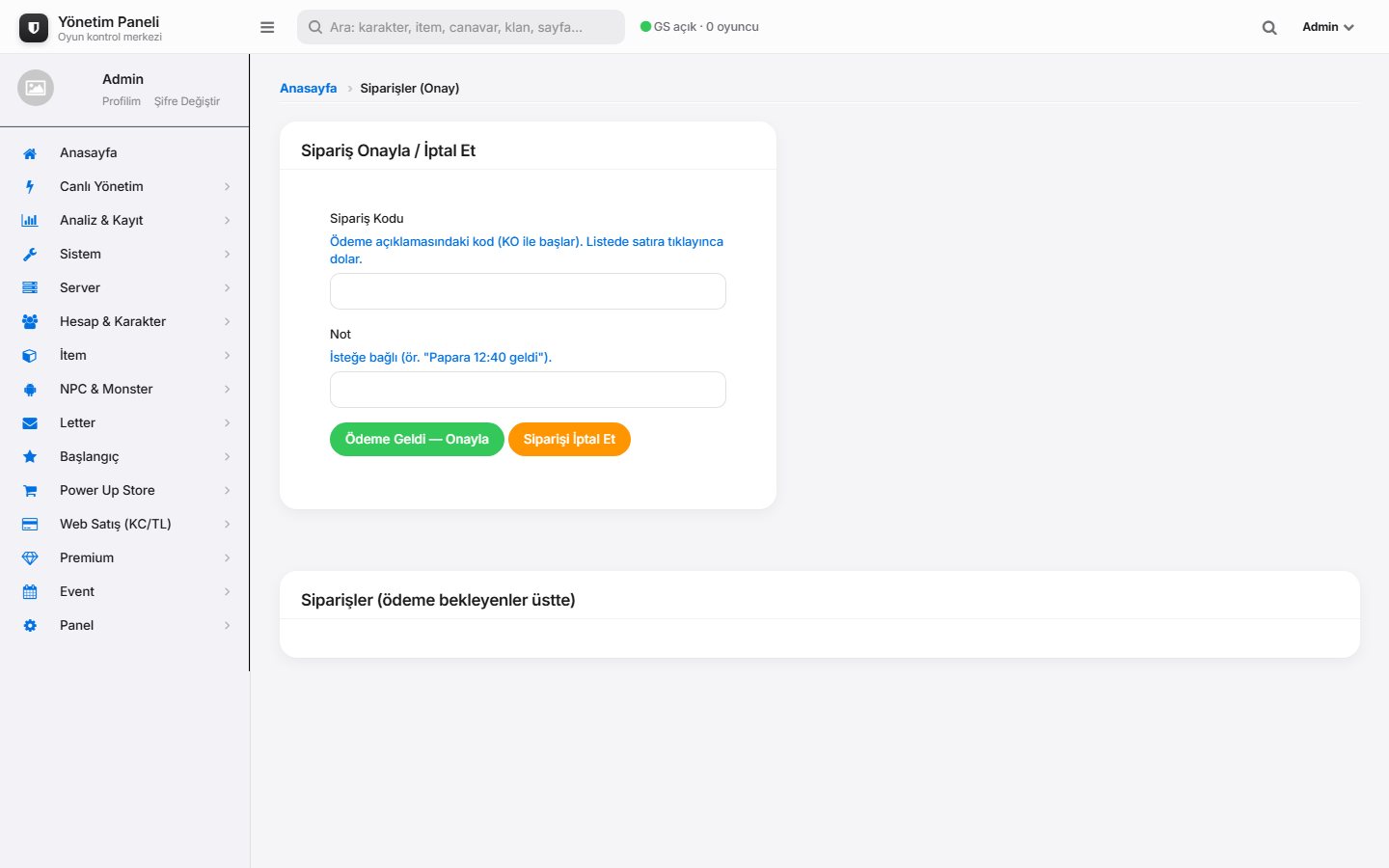Click the "GS açık · 0 oyuncu" status text

pyautogui.click(x=706, y=27)
